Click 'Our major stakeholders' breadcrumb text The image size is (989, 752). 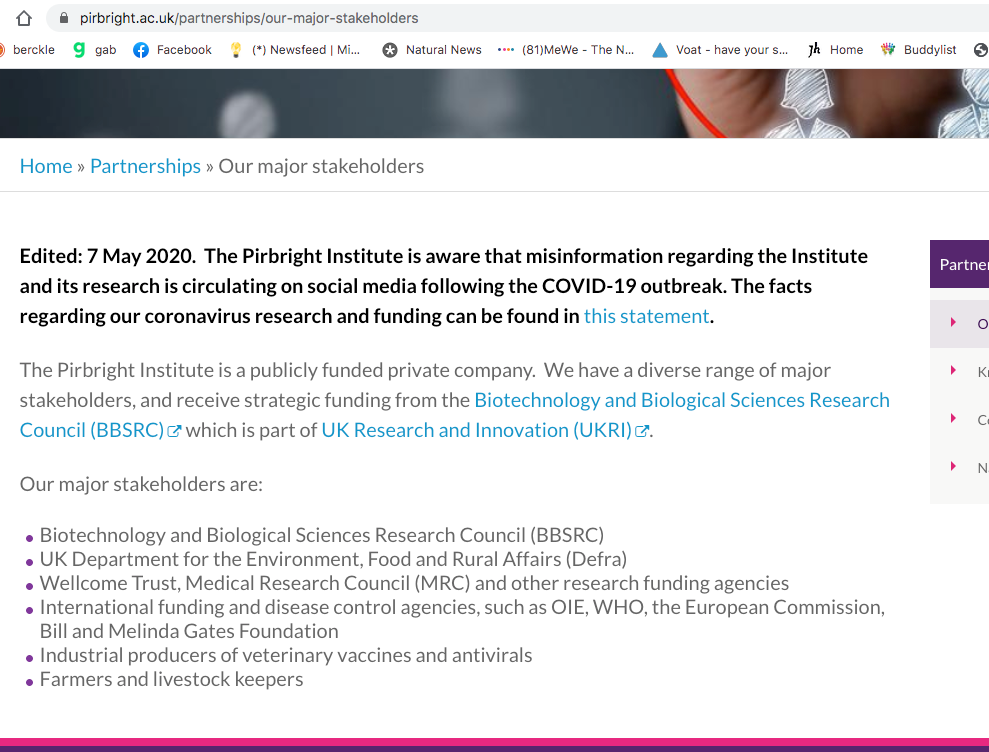coord(321,166)
